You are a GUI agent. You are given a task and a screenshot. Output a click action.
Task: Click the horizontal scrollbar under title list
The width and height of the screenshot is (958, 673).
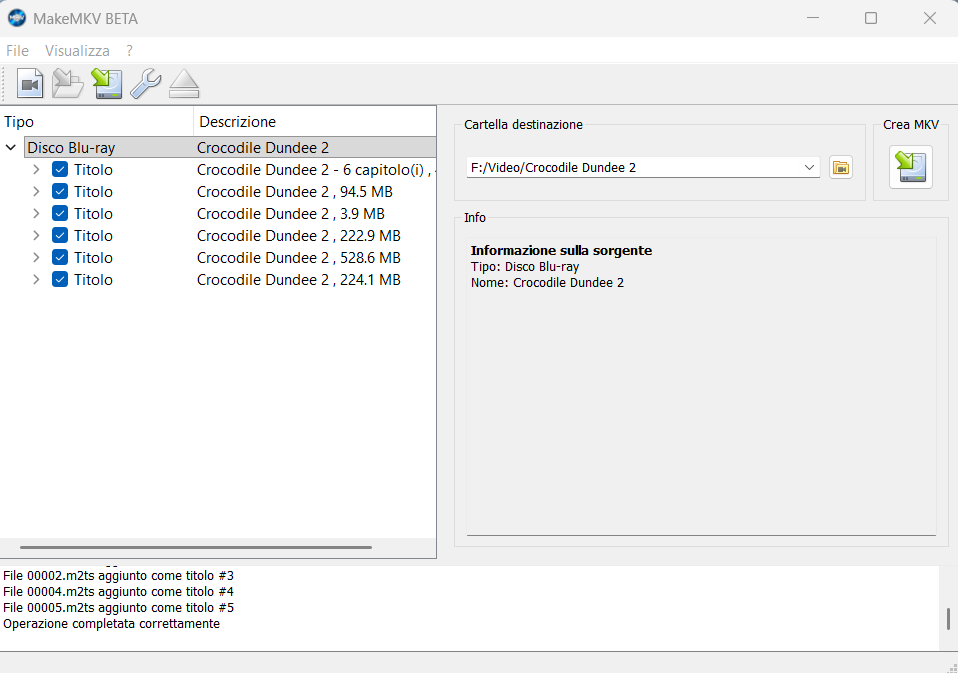pos(196,547)
